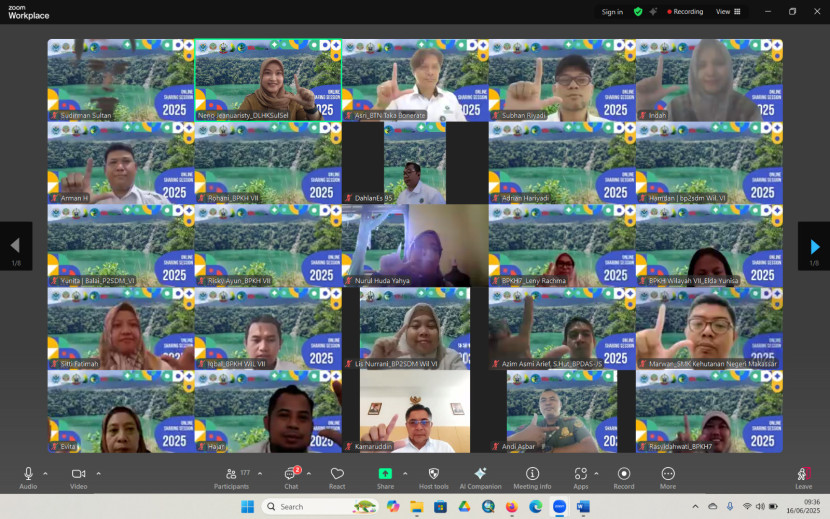Open the Apps menu
The width and height of the screenshot is (830, 519).
click(580, 477)
